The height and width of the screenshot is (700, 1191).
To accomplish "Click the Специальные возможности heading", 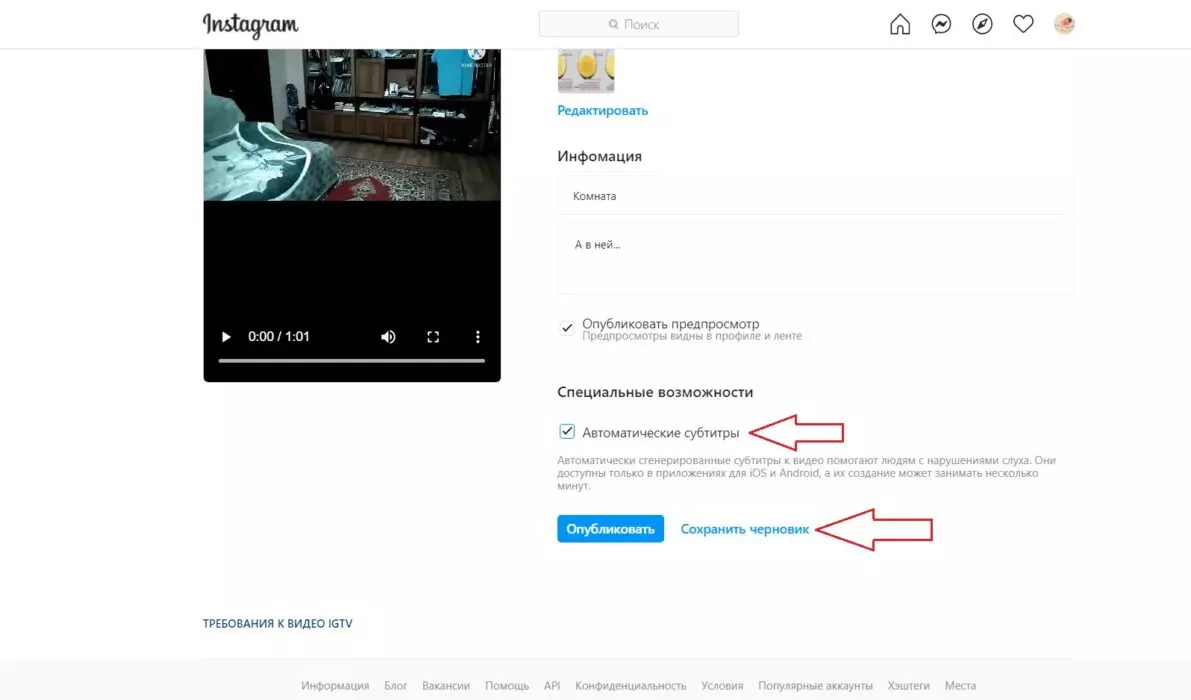I will coord(655,392).
